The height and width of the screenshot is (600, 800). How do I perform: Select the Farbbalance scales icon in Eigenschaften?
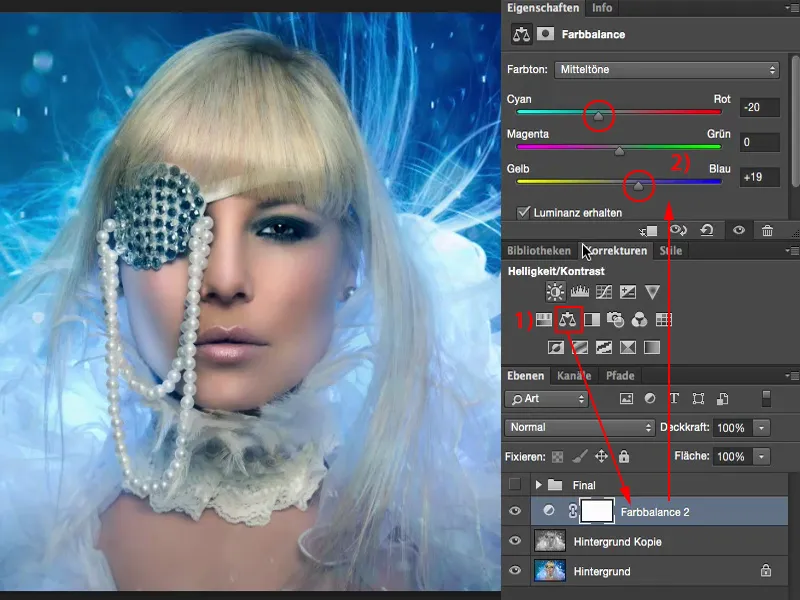pyautogui.click(x=521, y=34)
